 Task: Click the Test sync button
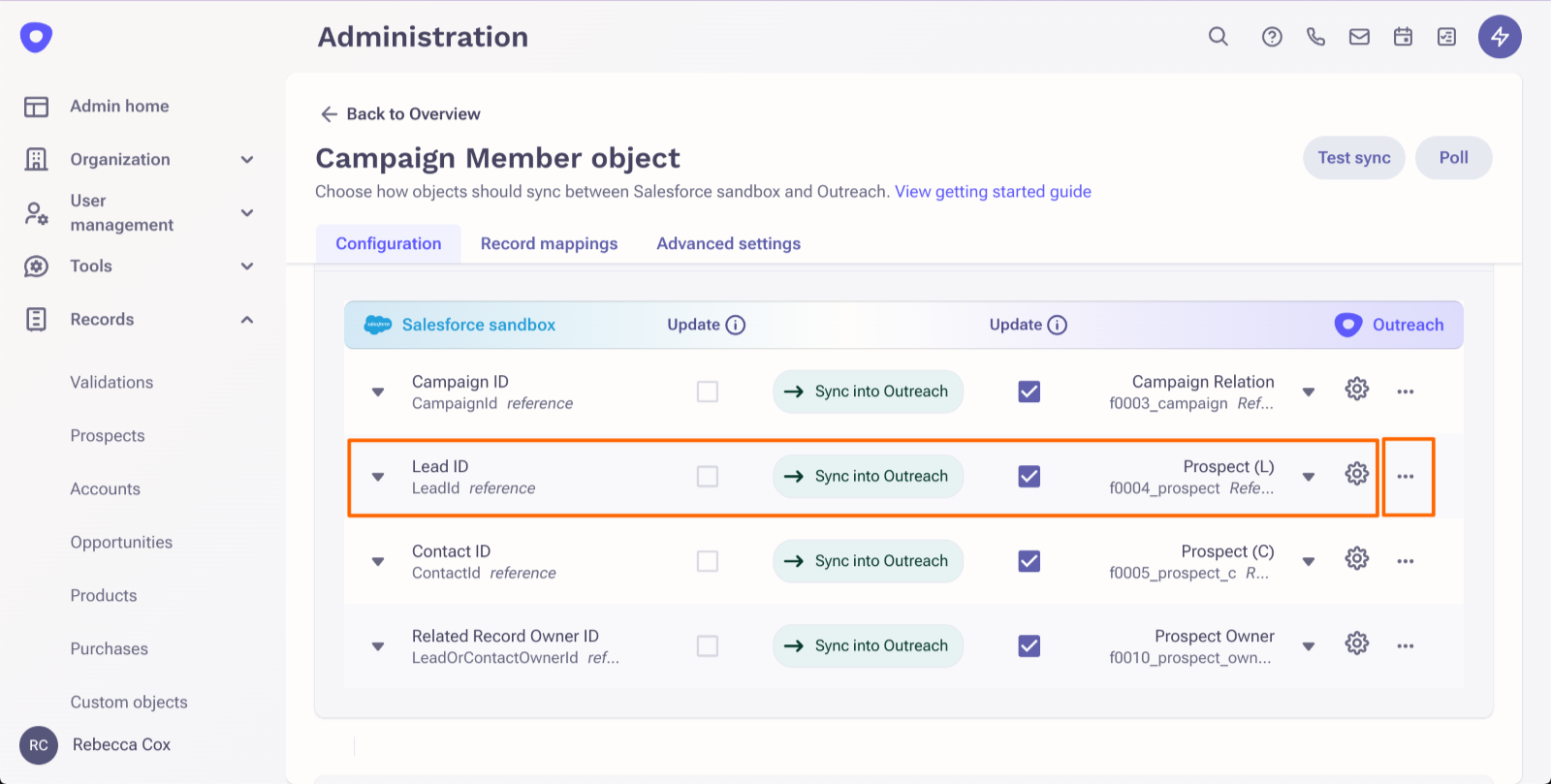click(x=1354, y=158)
